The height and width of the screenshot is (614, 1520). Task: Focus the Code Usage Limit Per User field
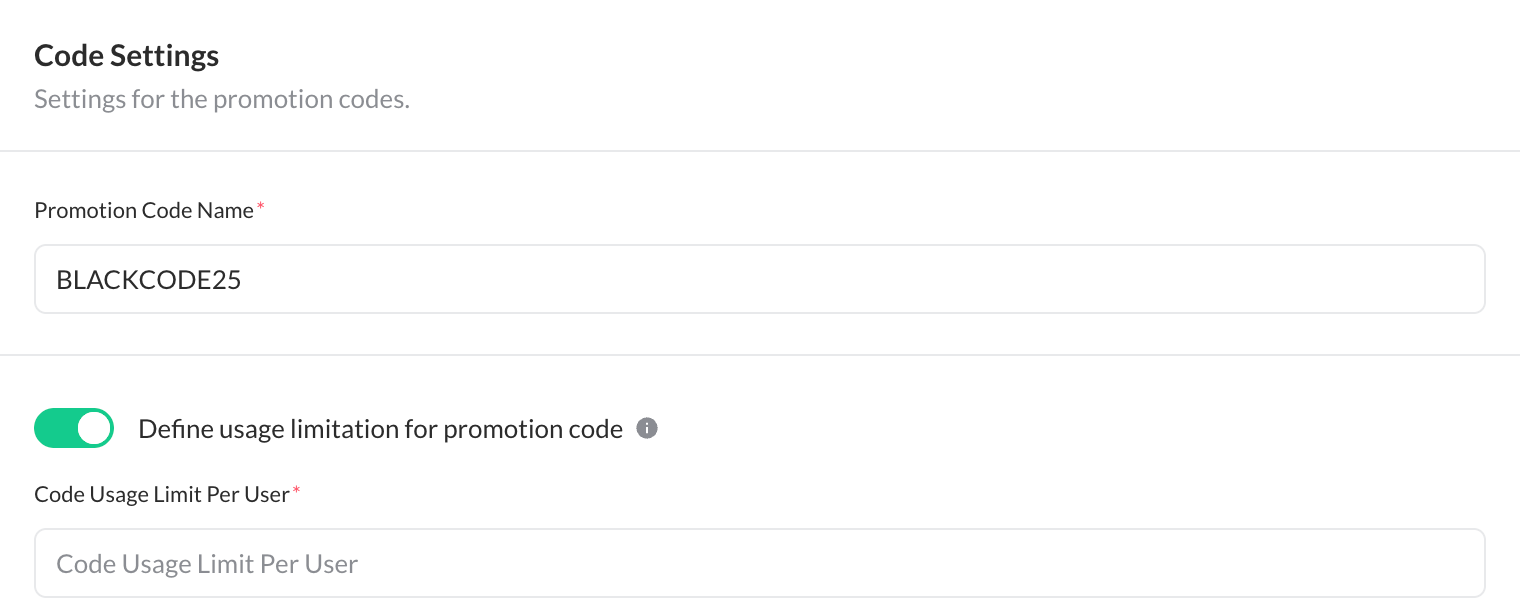coord(759,563)
